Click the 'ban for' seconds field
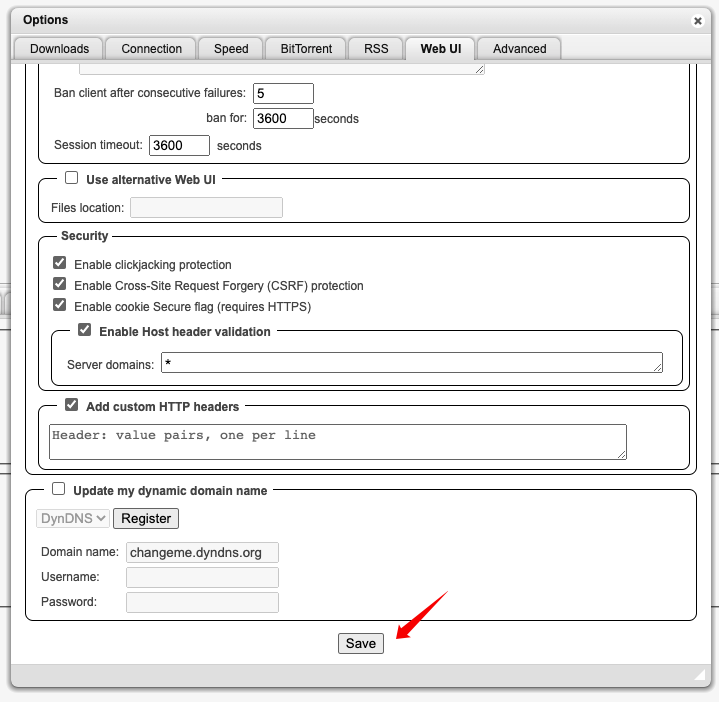719x702 pixels. click(x=283, y=118)
